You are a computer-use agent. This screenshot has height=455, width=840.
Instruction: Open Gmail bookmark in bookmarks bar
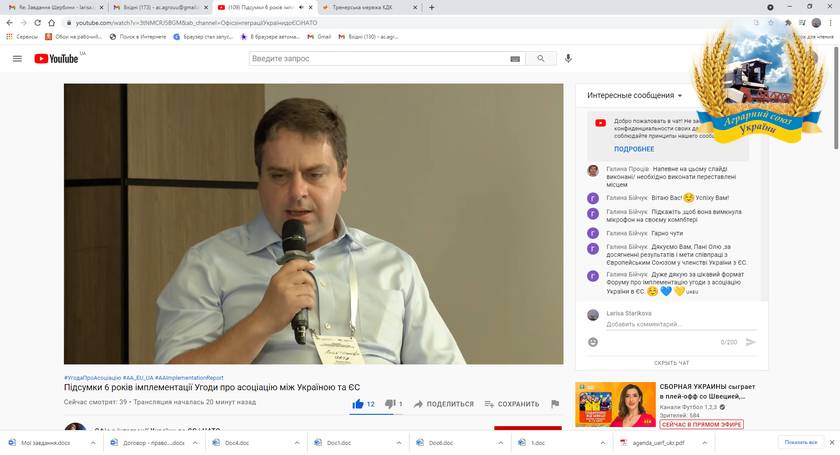click(319, 37)
